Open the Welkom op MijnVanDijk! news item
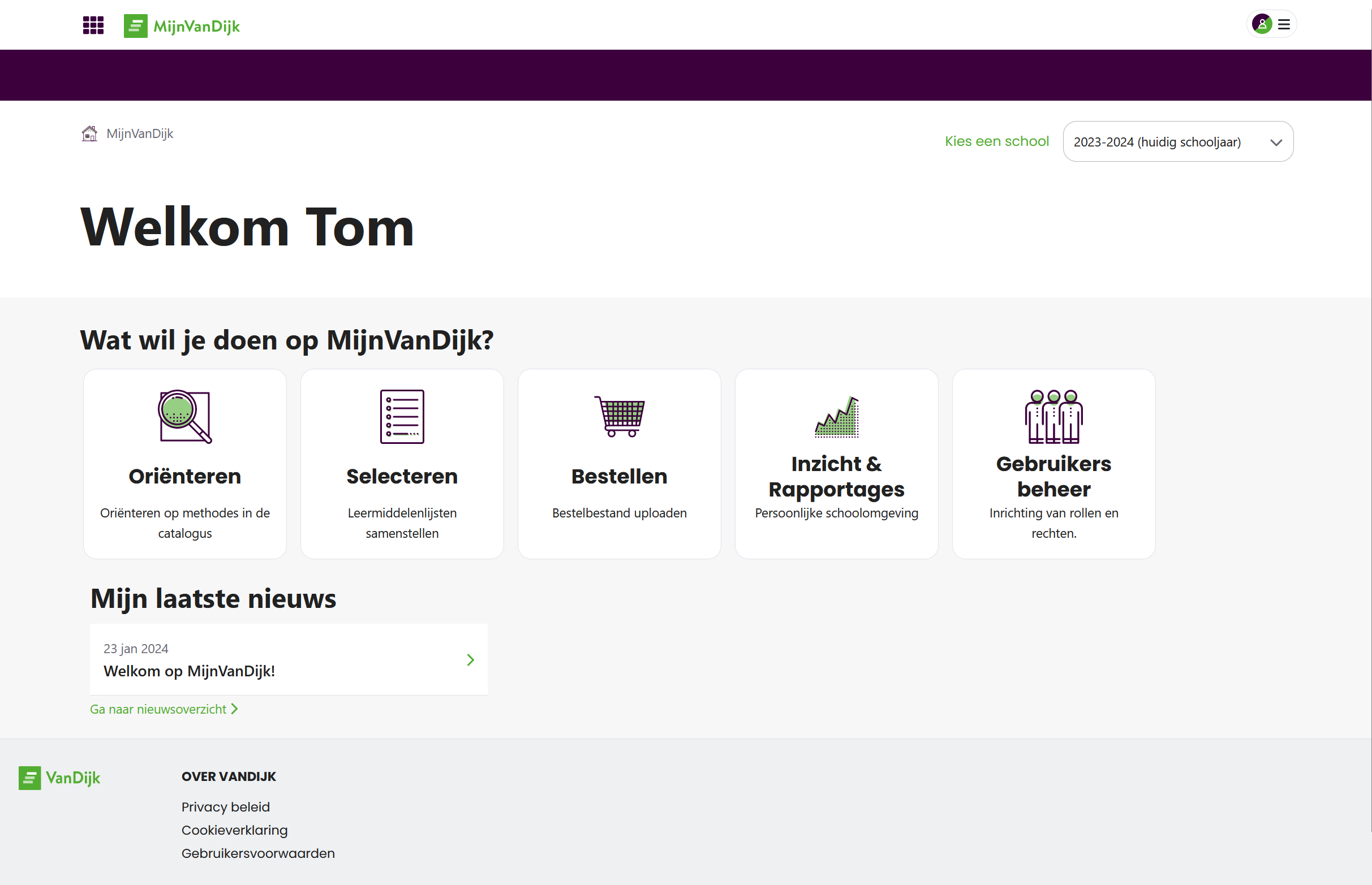 289,659
